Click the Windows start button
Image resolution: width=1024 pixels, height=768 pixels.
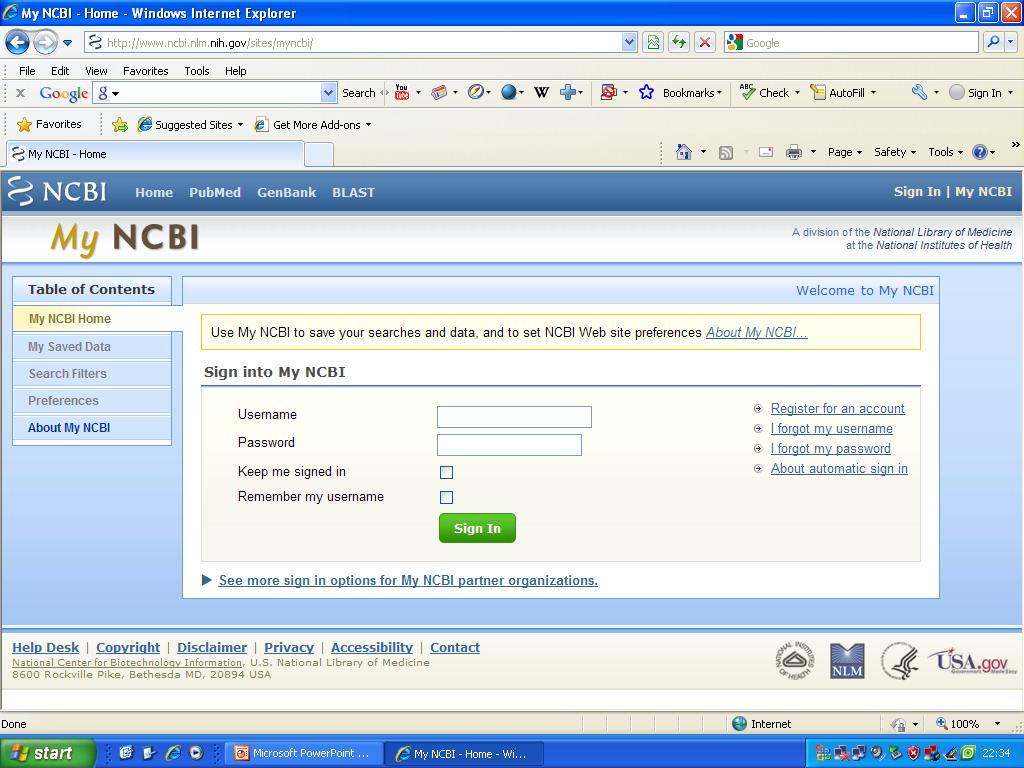click(47, 753)
